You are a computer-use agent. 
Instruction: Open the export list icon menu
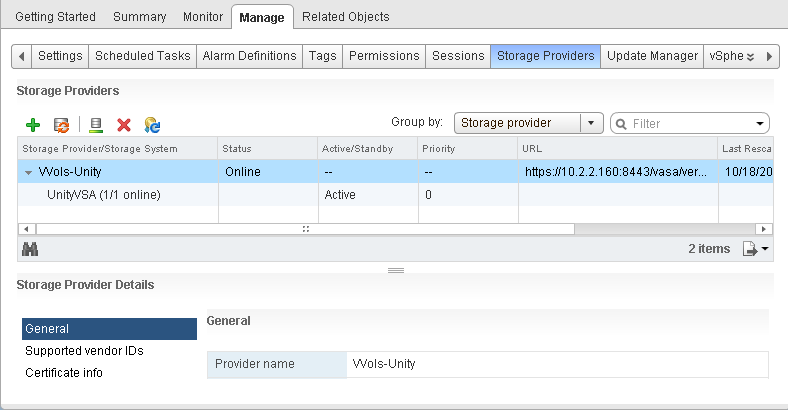click(755, 249)
